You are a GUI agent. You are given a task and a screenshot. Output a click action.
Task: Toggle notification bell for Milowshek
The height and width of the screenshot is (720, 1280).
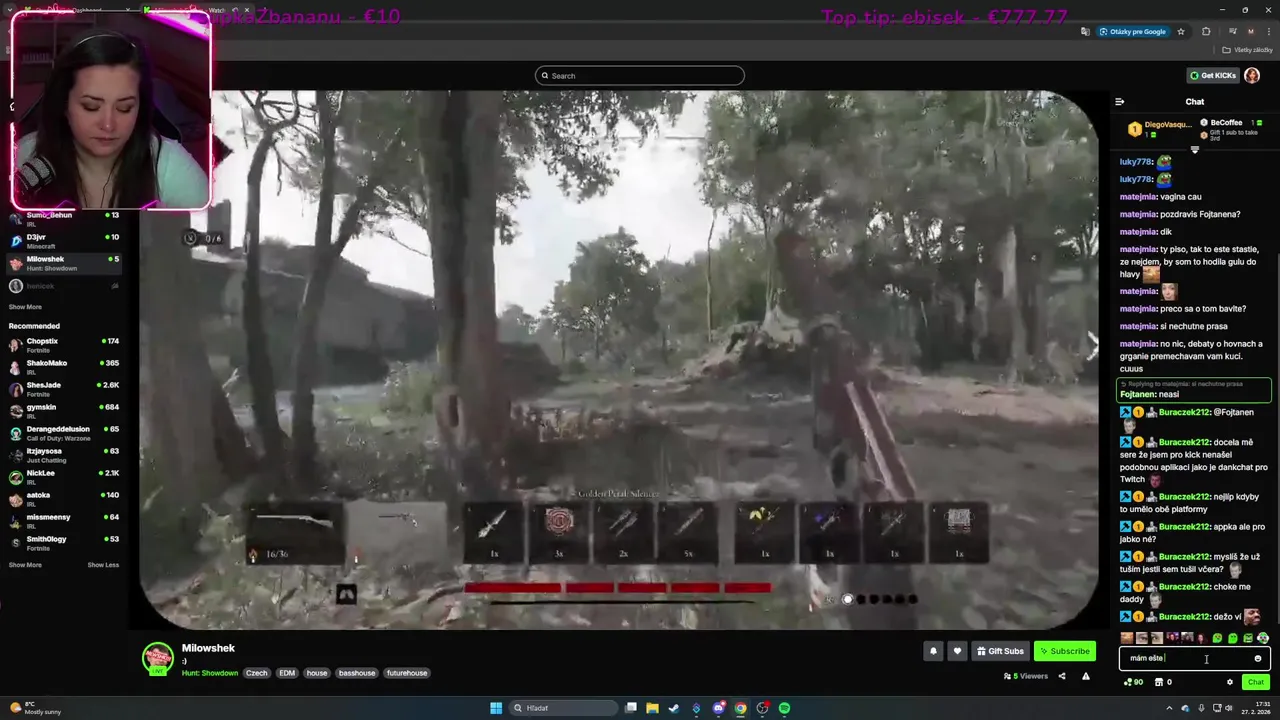tap(933, 651)
